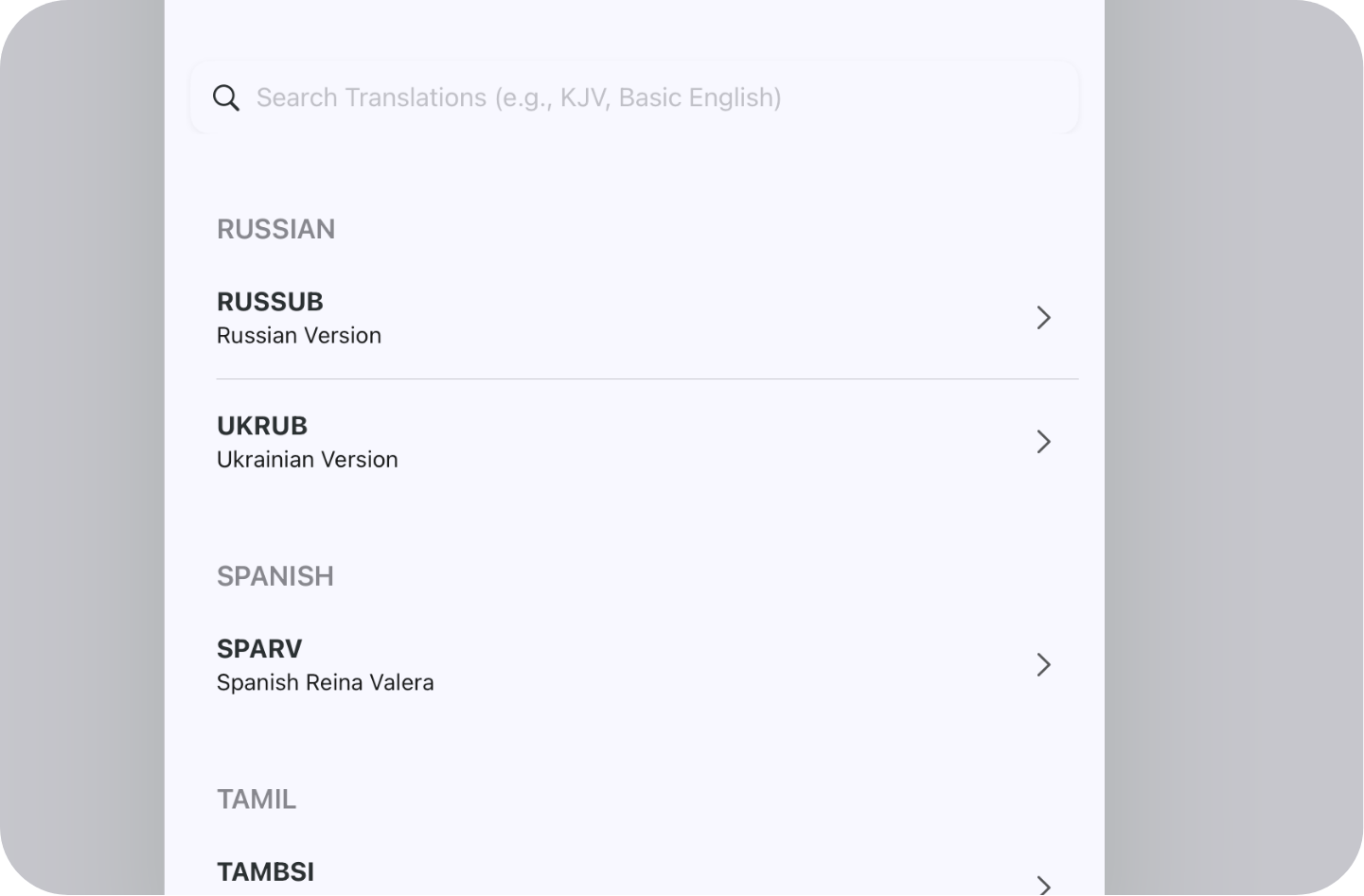This screenshot has height=896, width=1364.
Task: Expand the TAMBSI entry chevron
Action: tap(1043, 885)
